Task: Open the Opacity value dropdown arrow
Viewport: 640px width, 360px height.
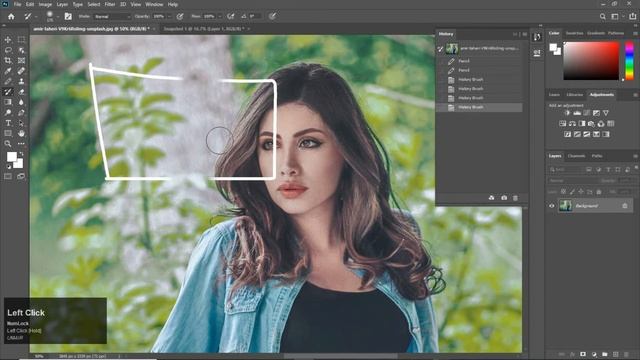Action: tap(169, 16)
